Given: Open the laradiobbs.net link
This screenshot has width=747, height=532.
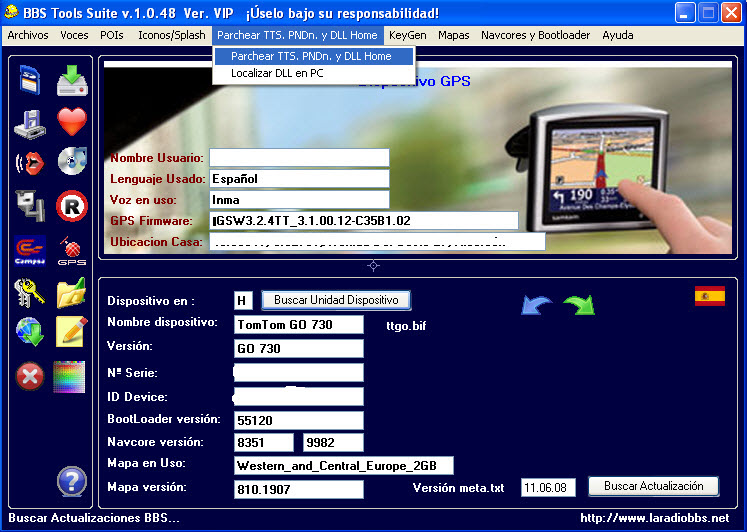Looking at the screenshot, I should [x=655, y=518].
